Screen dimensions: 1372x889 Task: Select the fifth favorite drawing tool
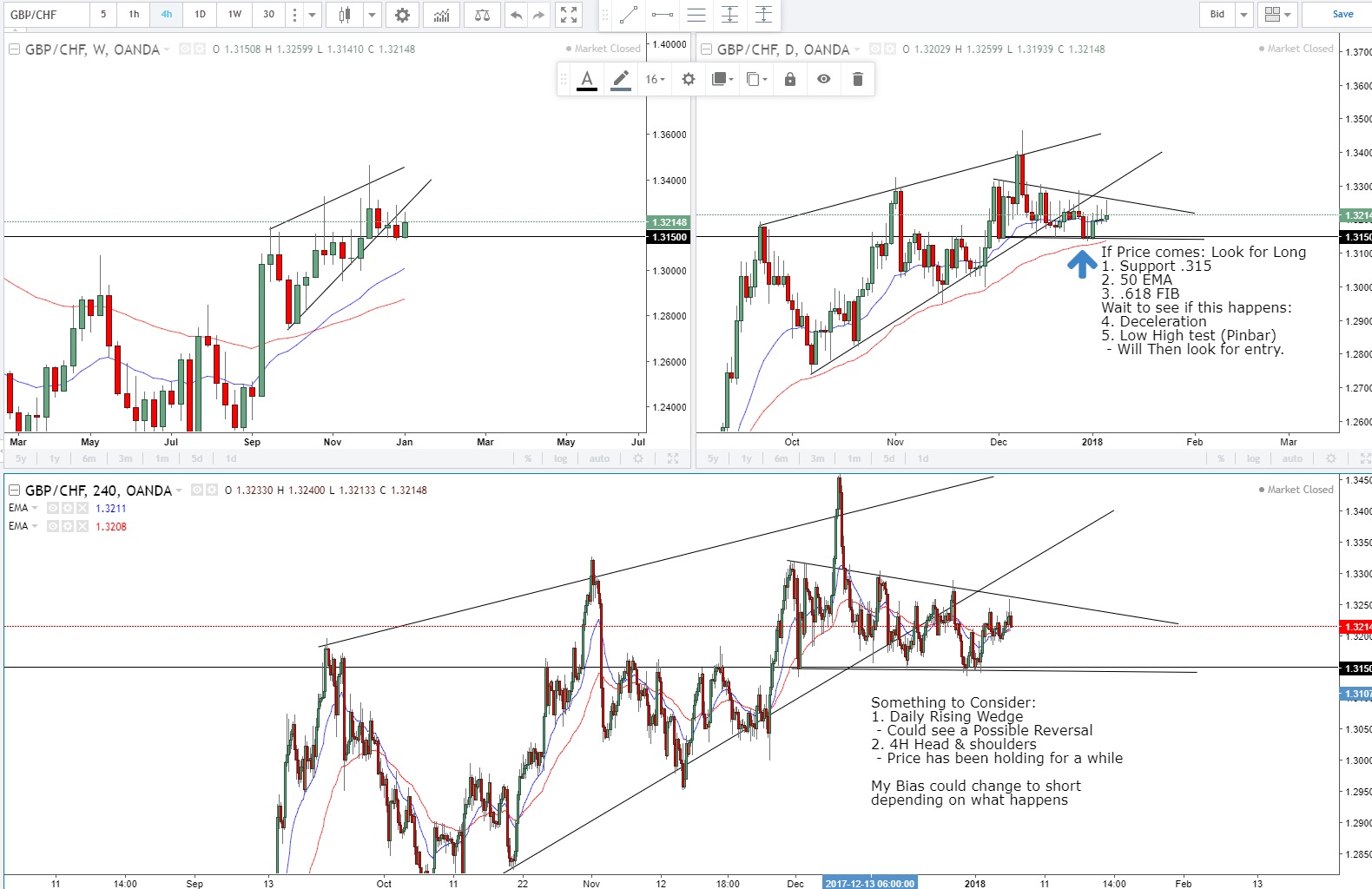coord(763,15)
